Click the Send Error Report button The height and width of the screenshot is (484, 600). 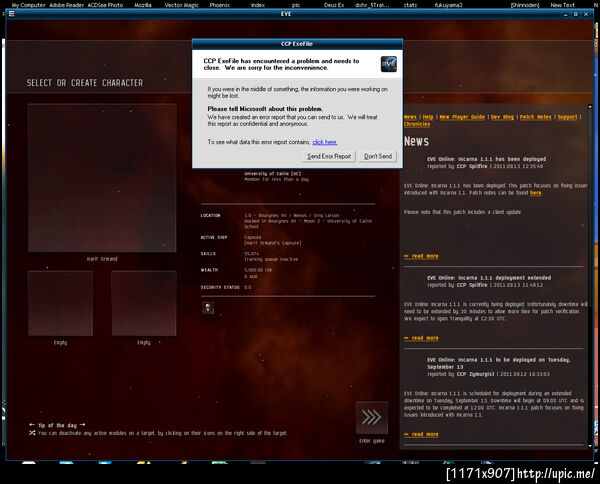[x=329, y=156]
